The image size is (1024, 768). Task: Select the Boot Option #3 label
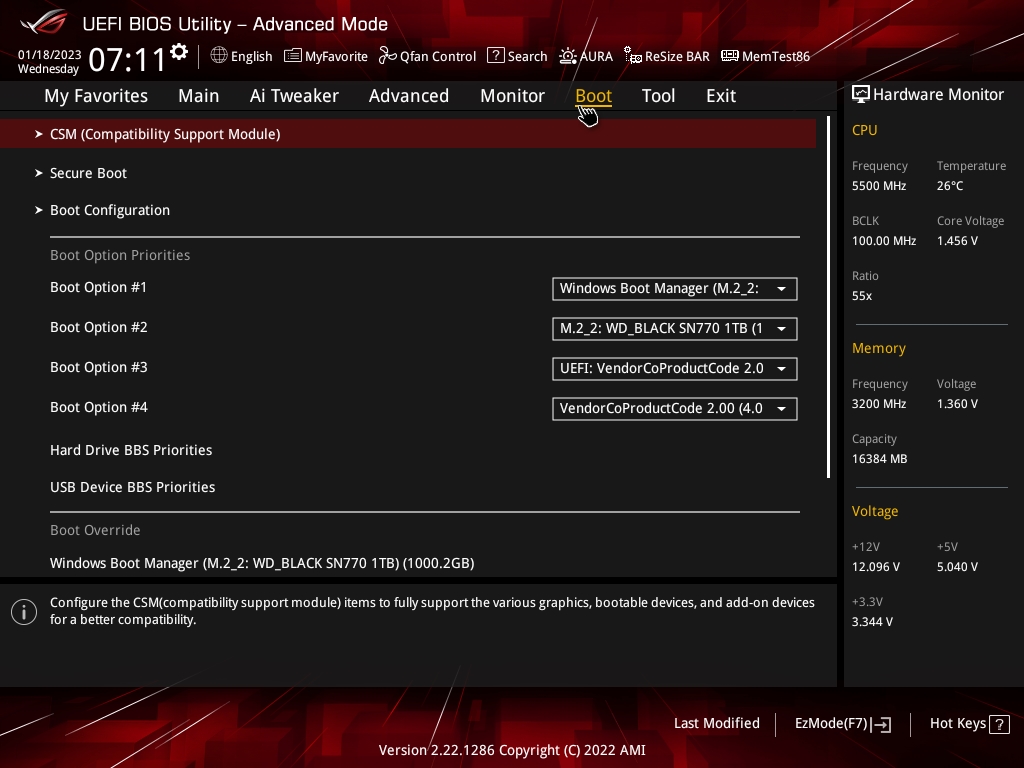99,367
